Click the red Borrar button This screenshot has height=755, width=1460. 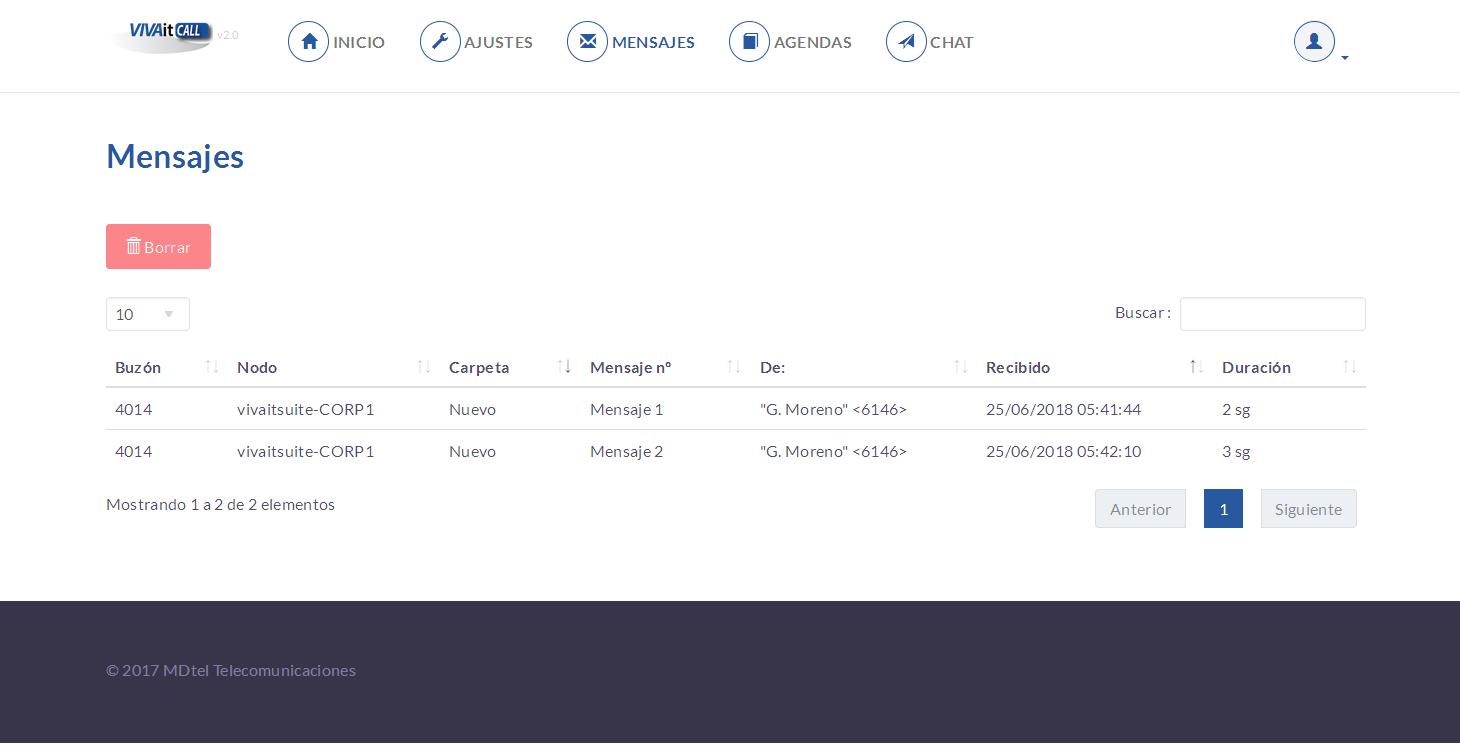tap(158, 246)
